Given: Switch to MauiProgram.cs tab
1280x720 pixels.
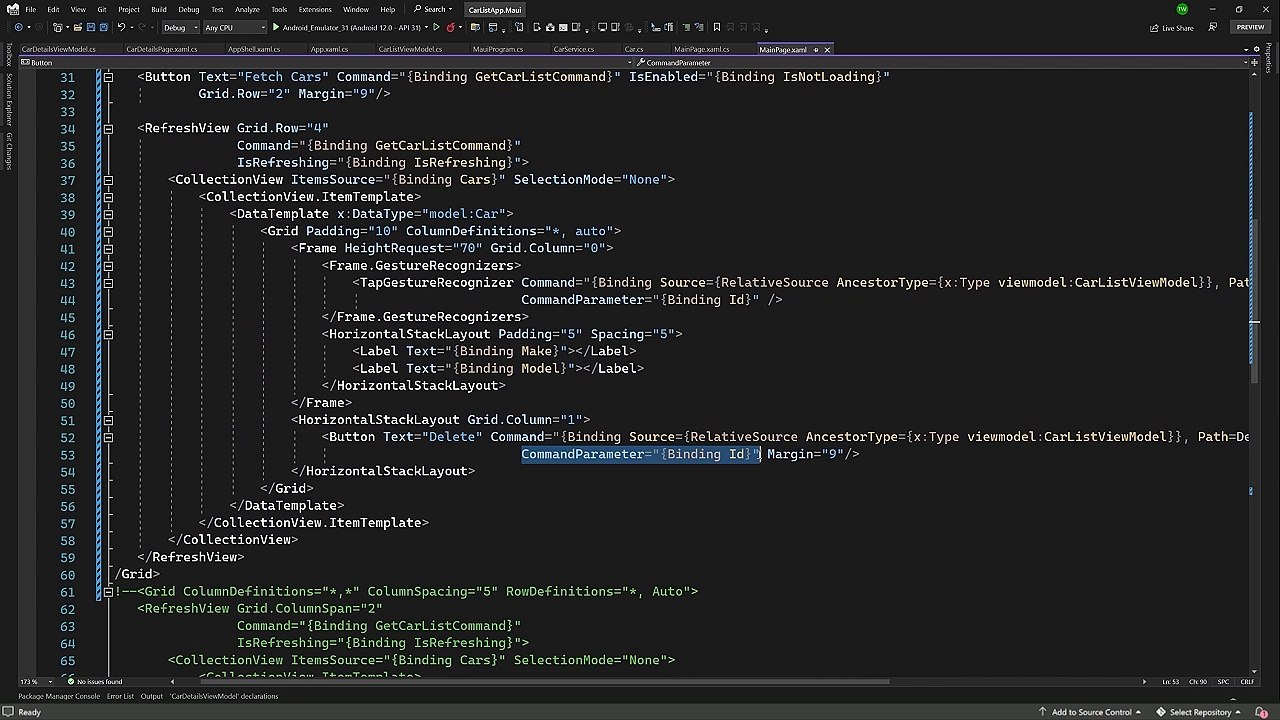Looking at the screenshot, I should click(497, 49).
